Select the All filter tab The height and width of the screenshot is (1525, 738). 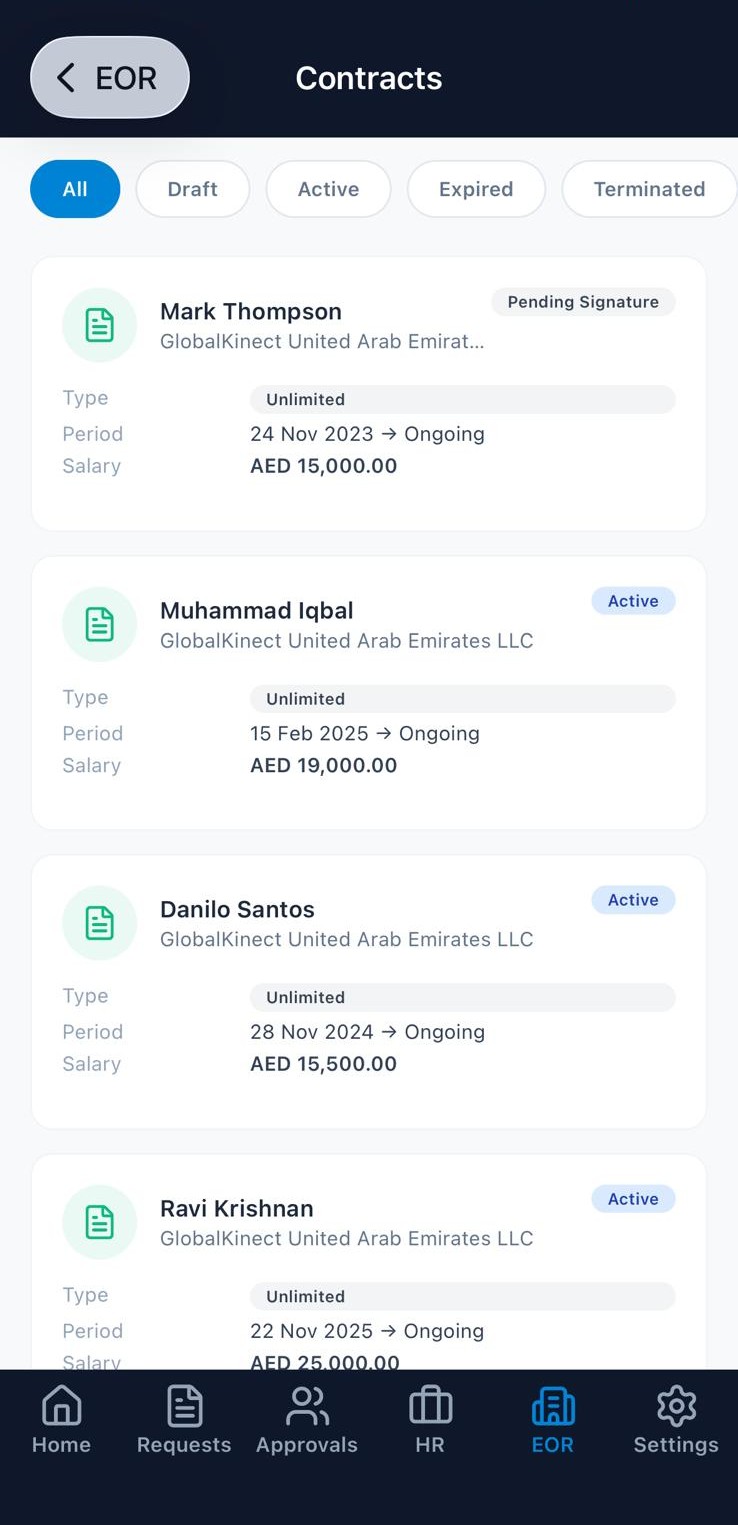tap(75, 189)
